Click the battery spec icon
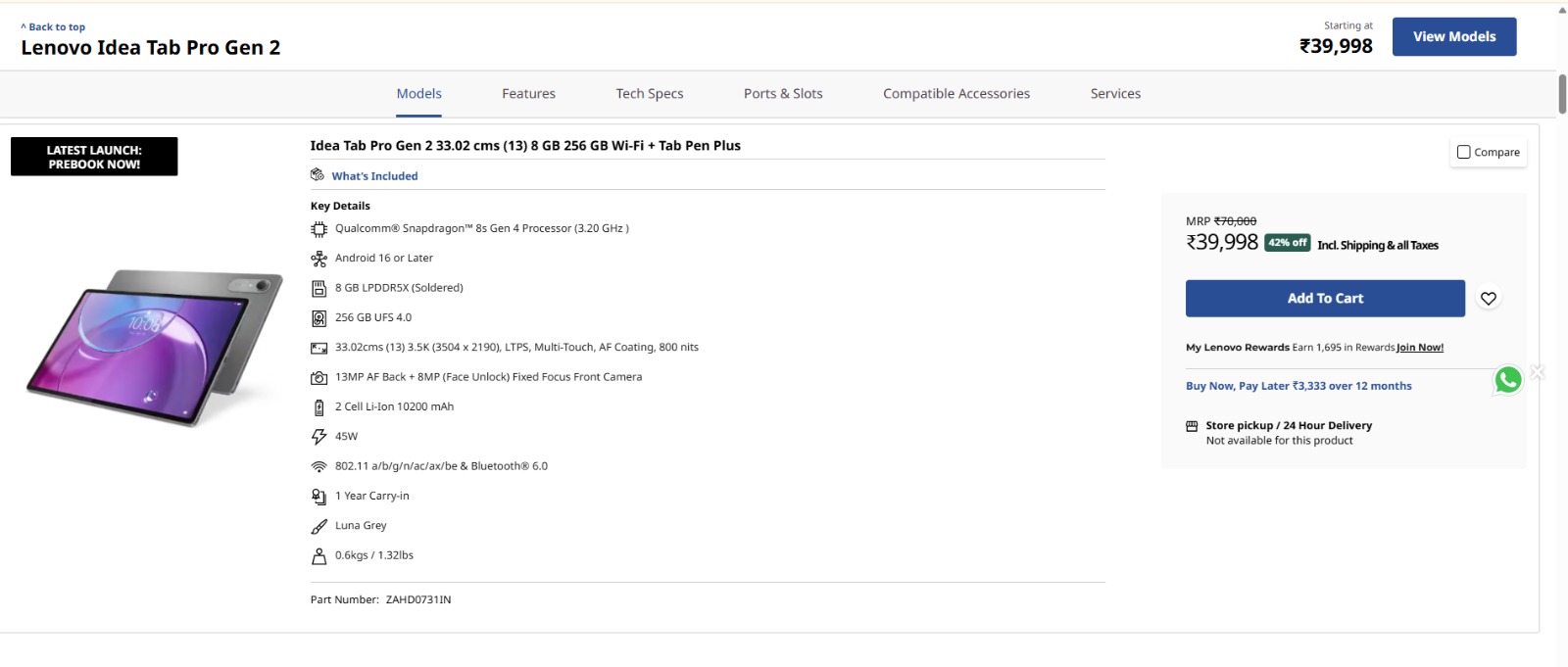The height and width of the screenshot is (667, 1568). point(318,407)
